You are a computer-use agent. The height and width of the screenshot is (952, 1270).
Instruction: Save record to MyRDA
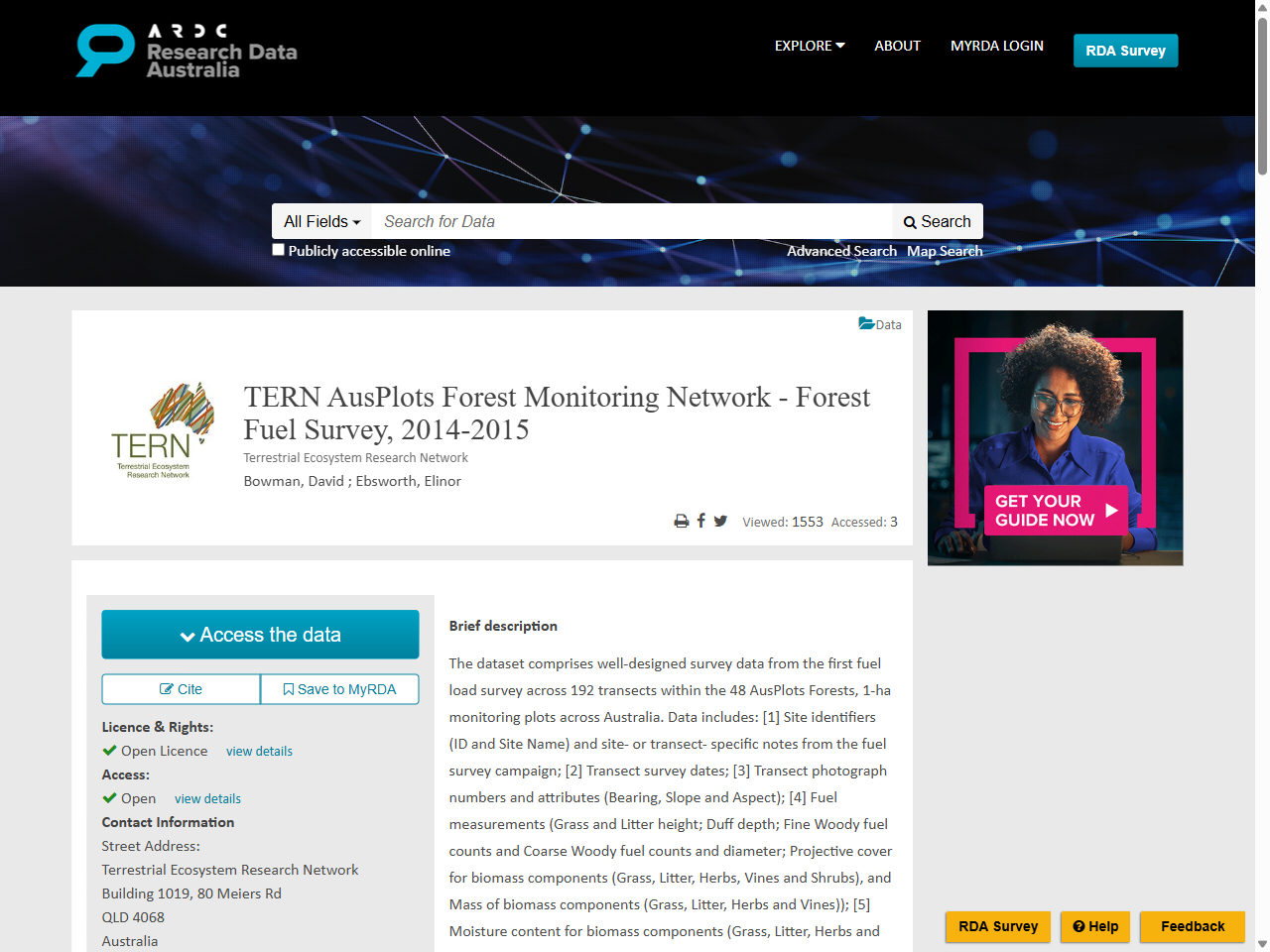(339, 689)
